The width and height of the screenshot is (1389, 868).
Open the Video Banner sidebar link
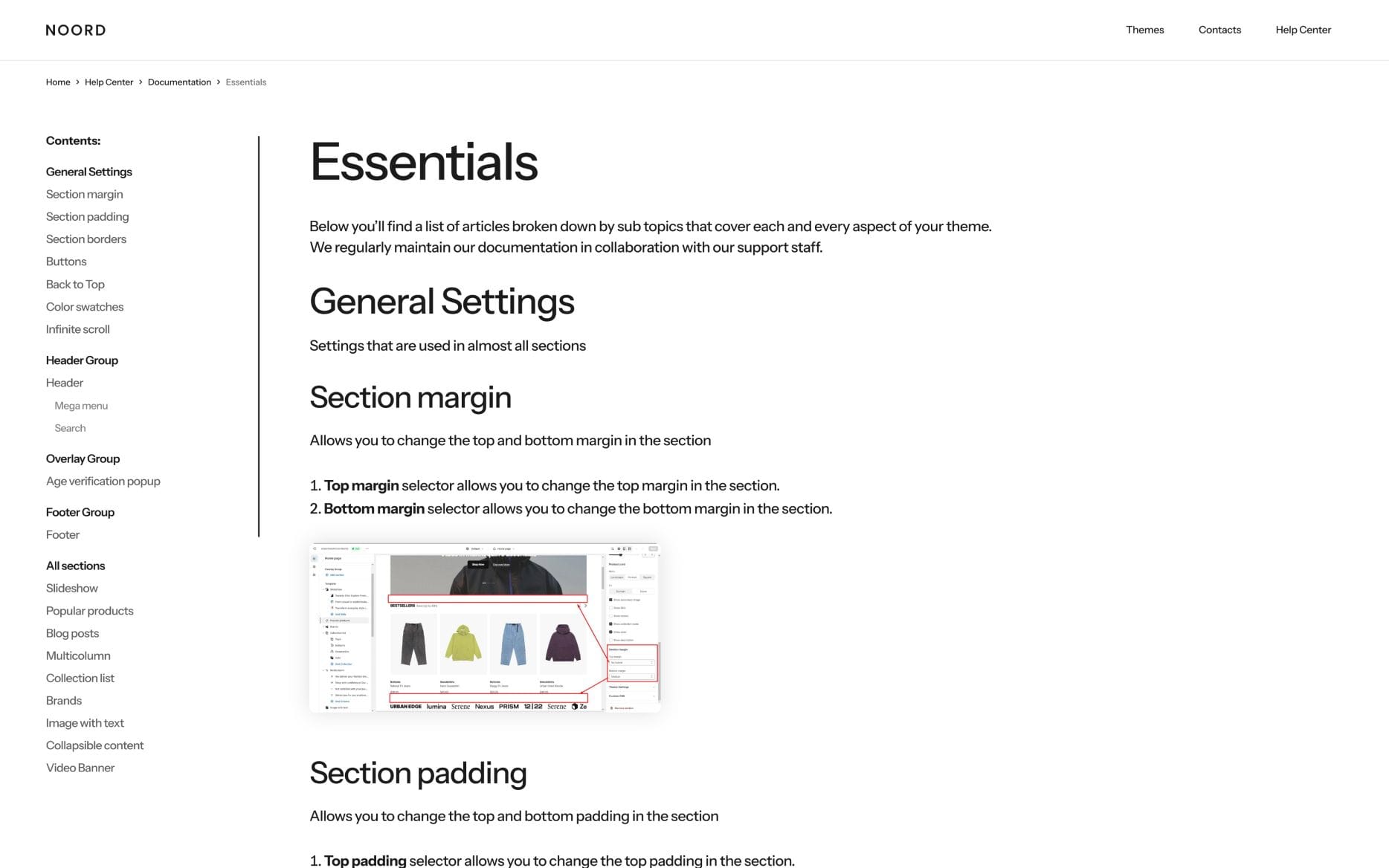click(x=80, y=768)
